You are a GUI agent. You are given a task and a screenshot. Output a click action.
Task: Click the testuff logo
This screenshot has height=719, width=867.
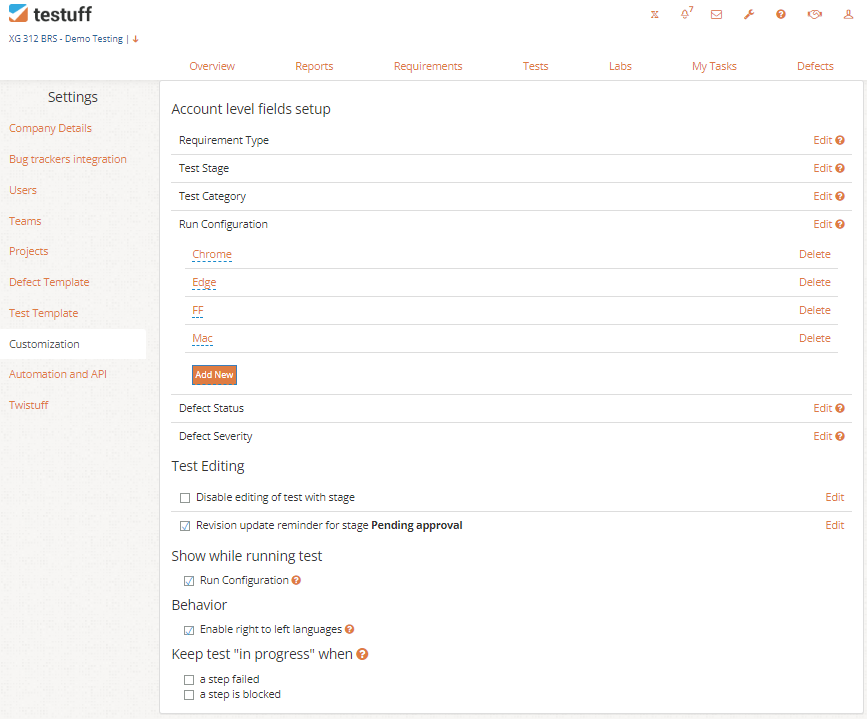pyautogui.click(x=50, y=14)
